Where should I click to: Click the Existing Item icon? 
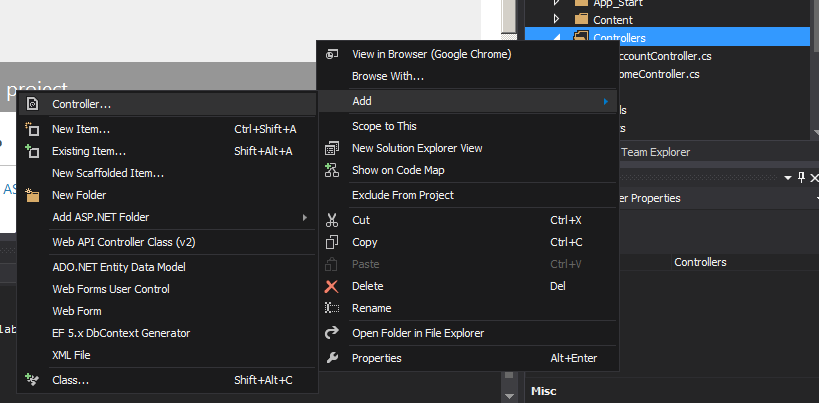click(x=32, y=151)
